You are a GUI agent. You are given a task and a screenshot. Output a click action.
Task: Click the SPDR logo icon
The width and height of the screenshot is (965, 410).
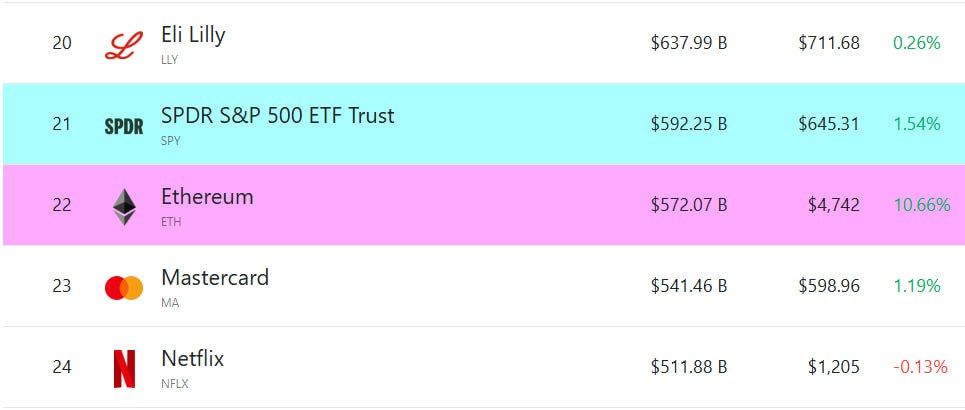coord(124,127)
